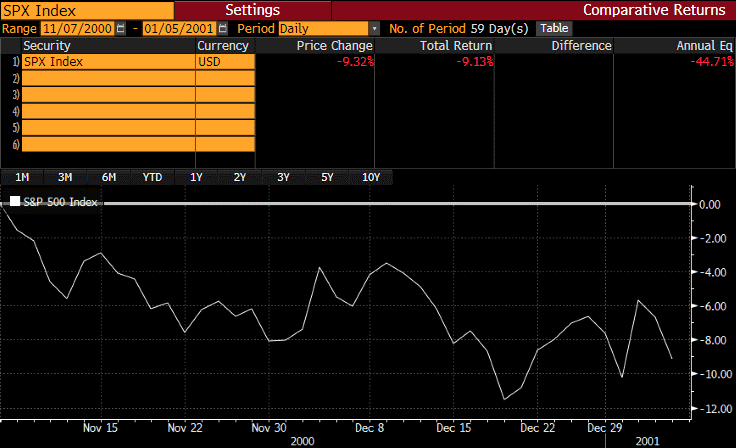This screenshot has width=736, height=448.
Task: Click the Dec 22 x-axis label
Action: click(537, 428)
